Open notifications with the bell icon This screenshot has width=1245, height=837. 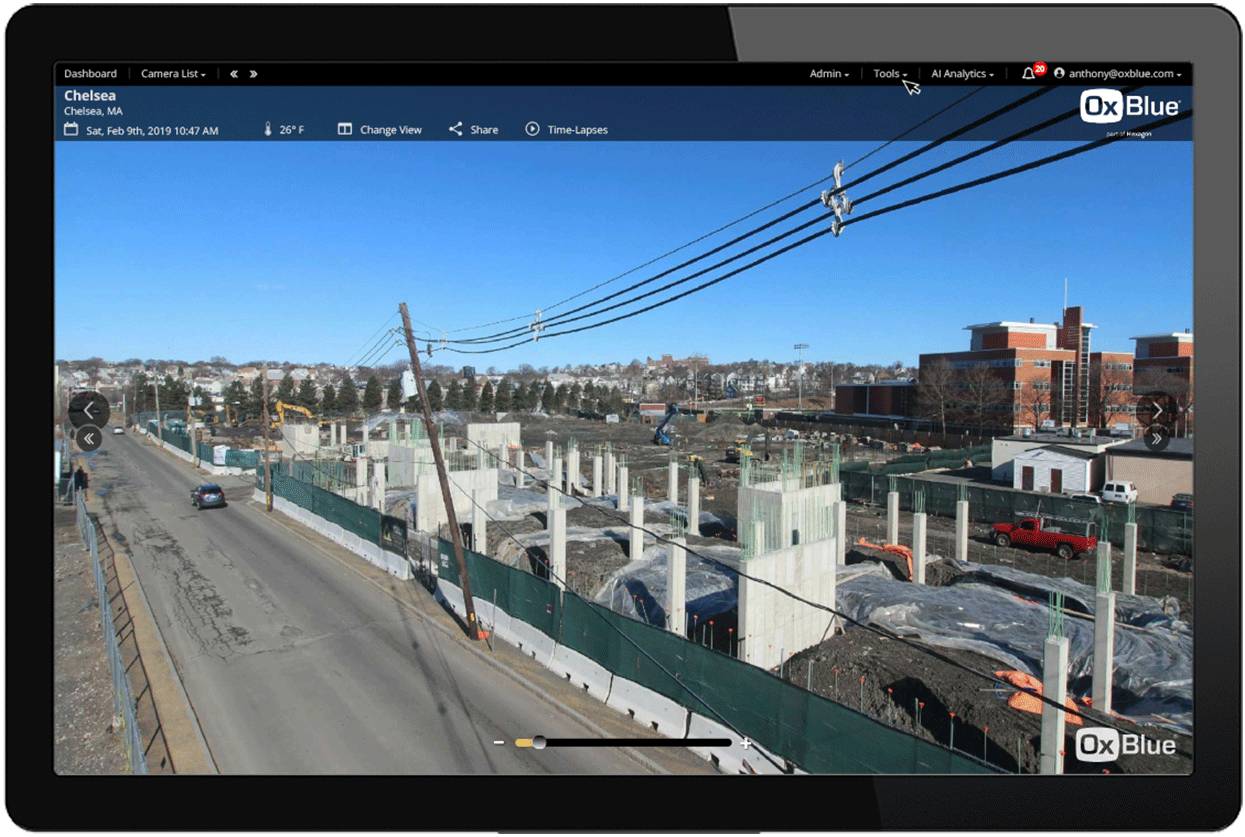[1029, 73]
